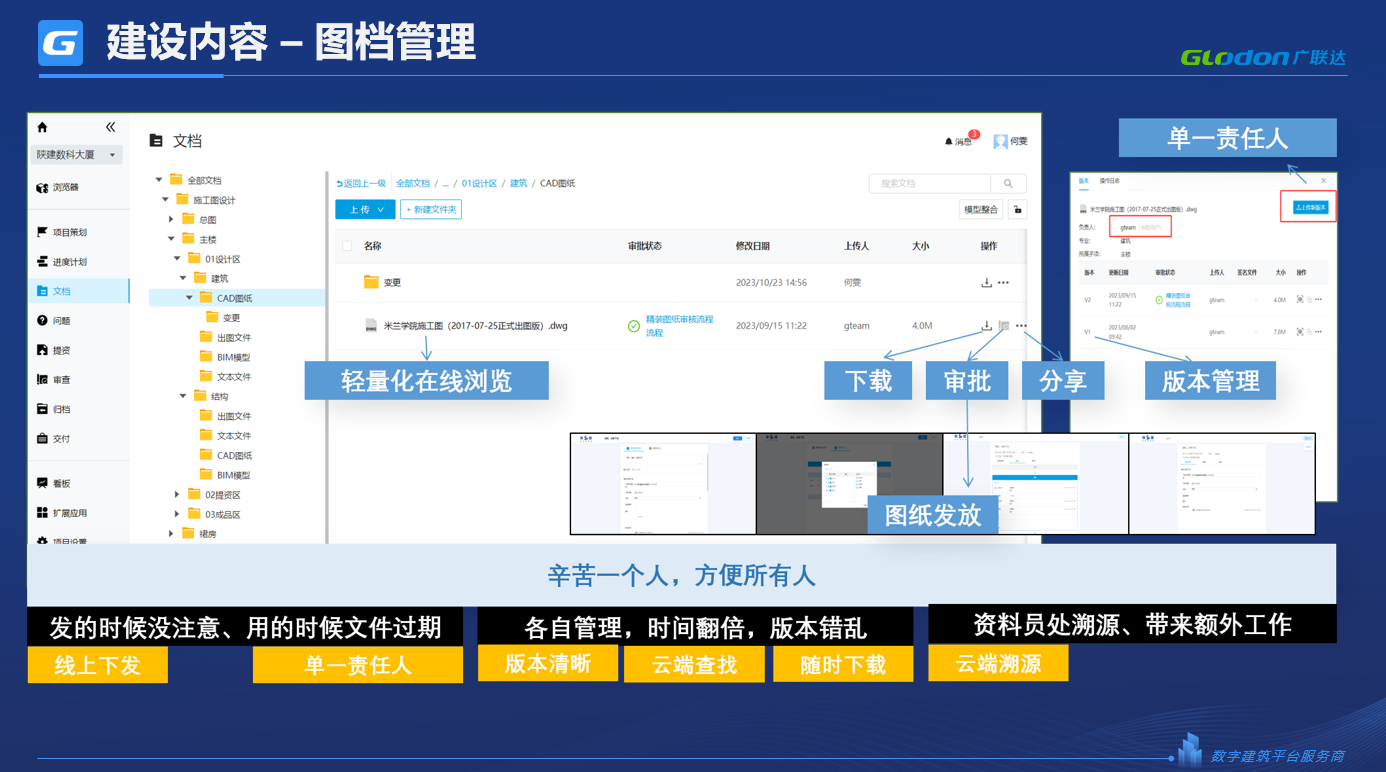The image size is (1386, 772).
Task: Click the lock icon beside 模型整合
Action: tap(1017, 210)
